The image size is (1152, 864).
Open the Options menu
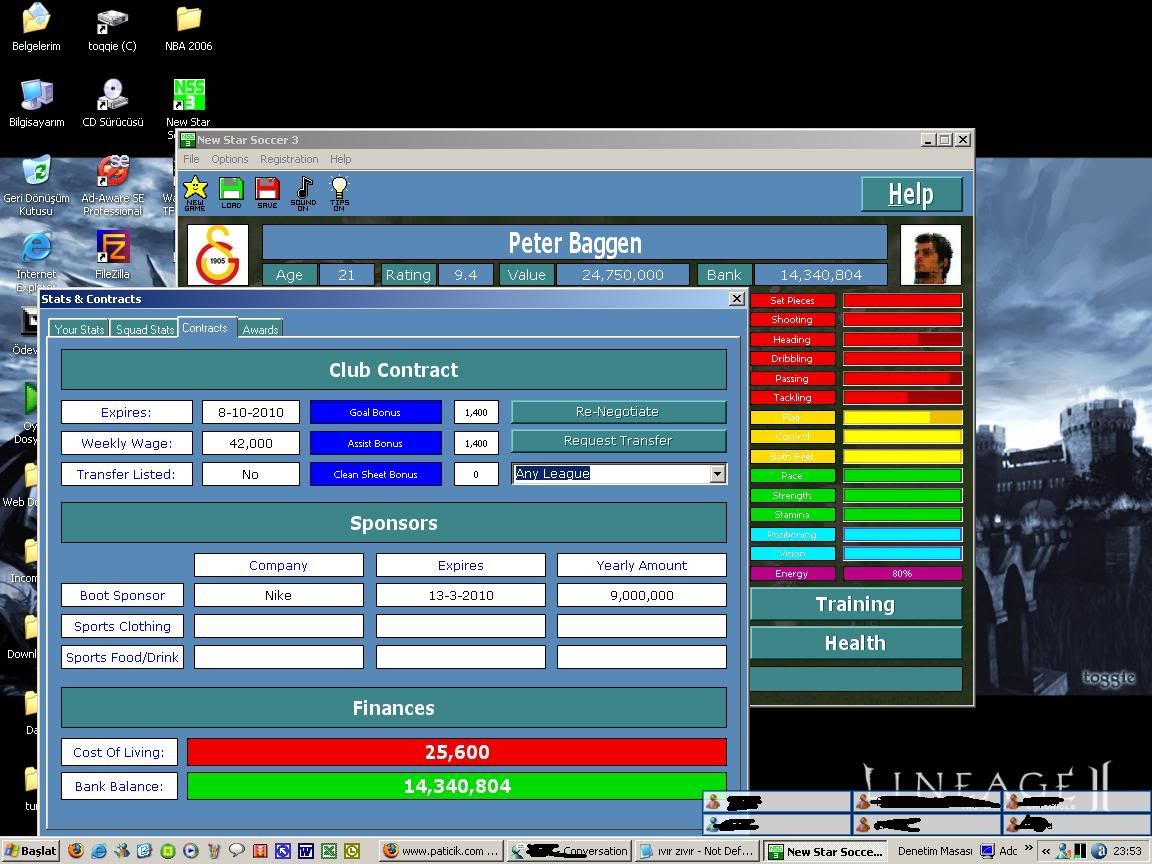point(229,159)
